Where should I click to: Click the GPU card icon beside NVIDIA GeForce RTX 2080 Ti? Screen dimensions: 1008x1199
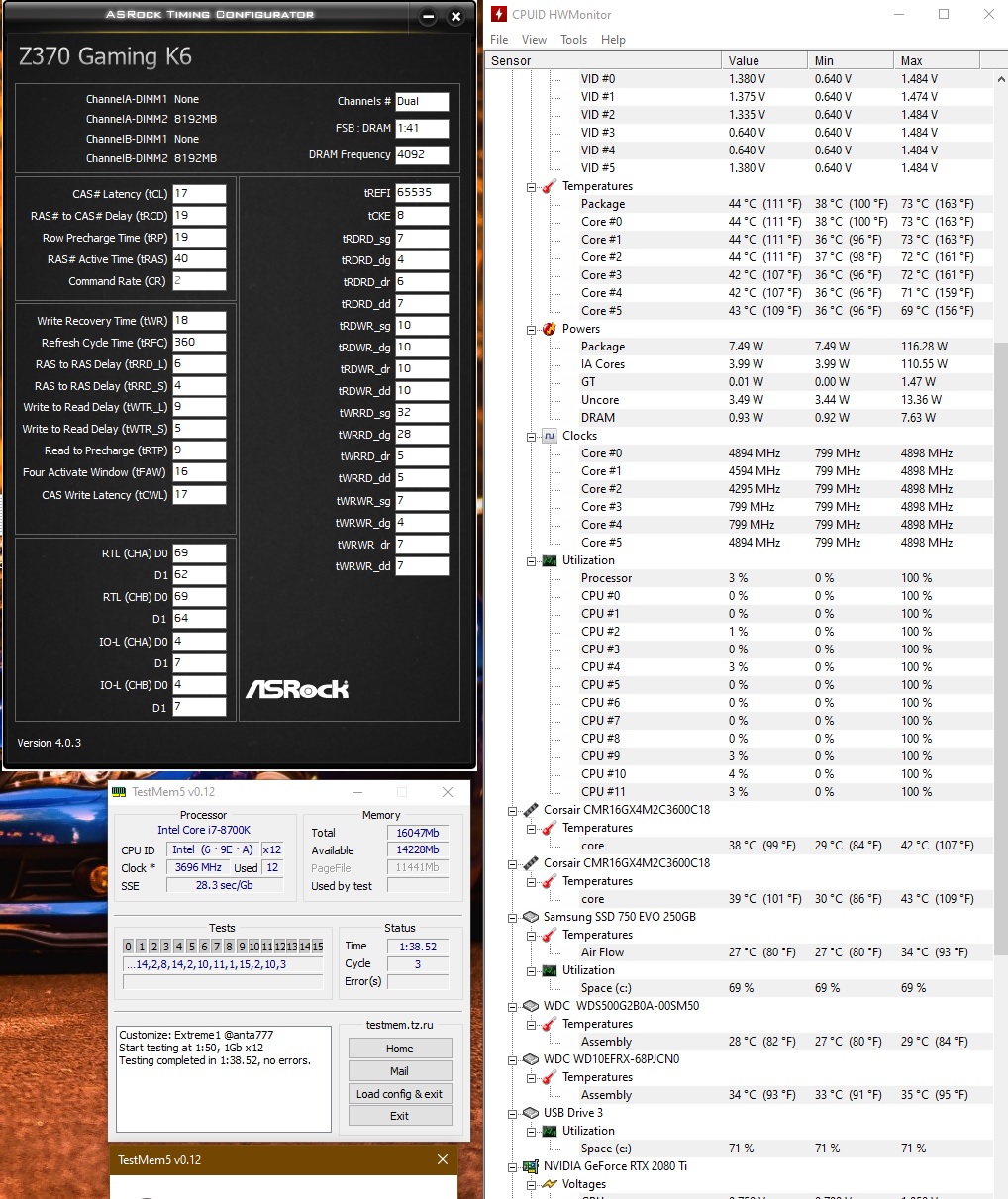(531, 1166)
